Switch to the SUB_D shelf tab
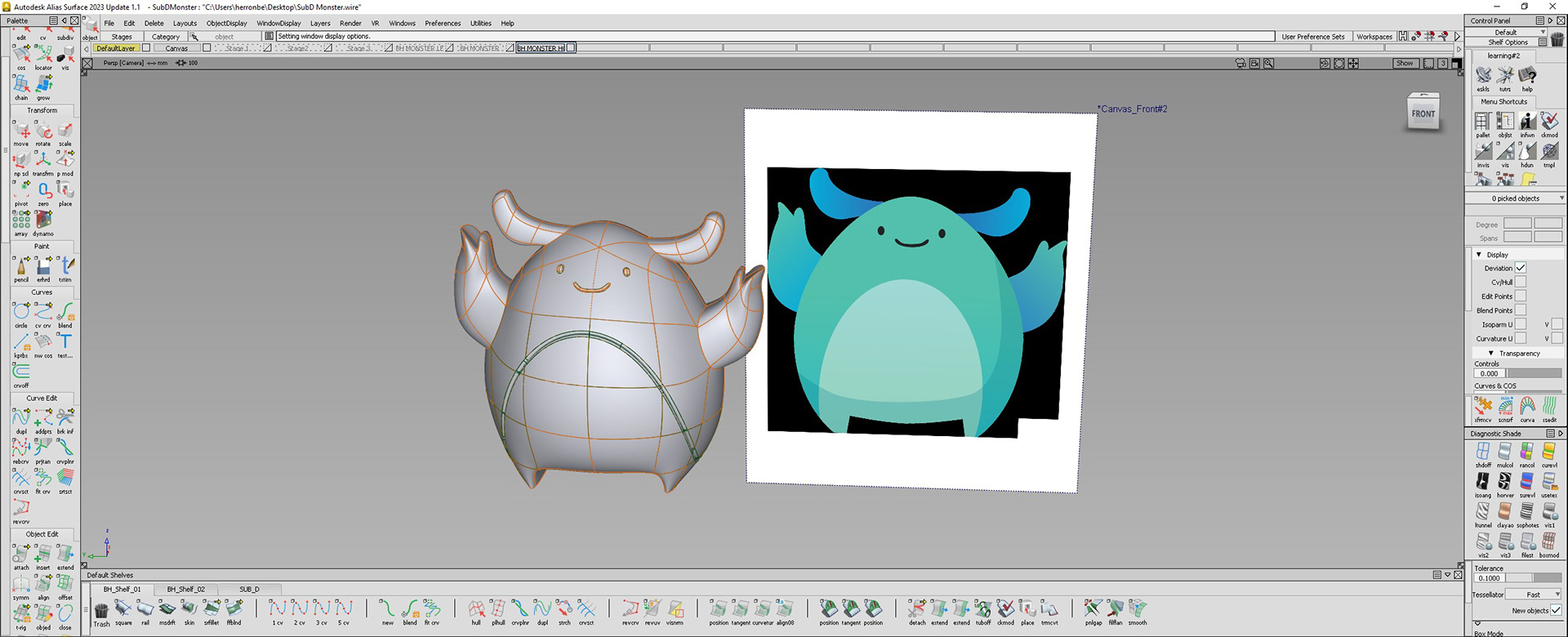 pyautogui.click(x=249, y=589)
